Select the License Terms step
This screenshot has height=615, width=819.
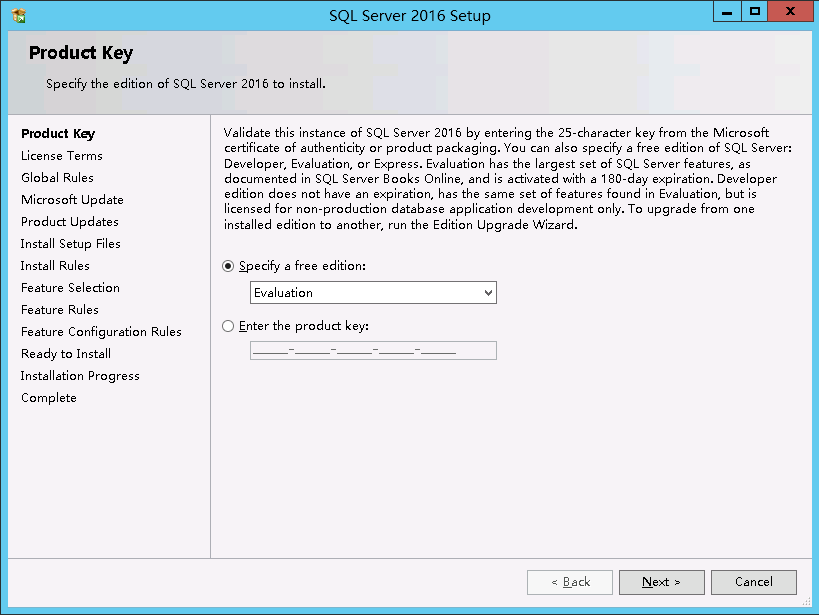(62, 156)
